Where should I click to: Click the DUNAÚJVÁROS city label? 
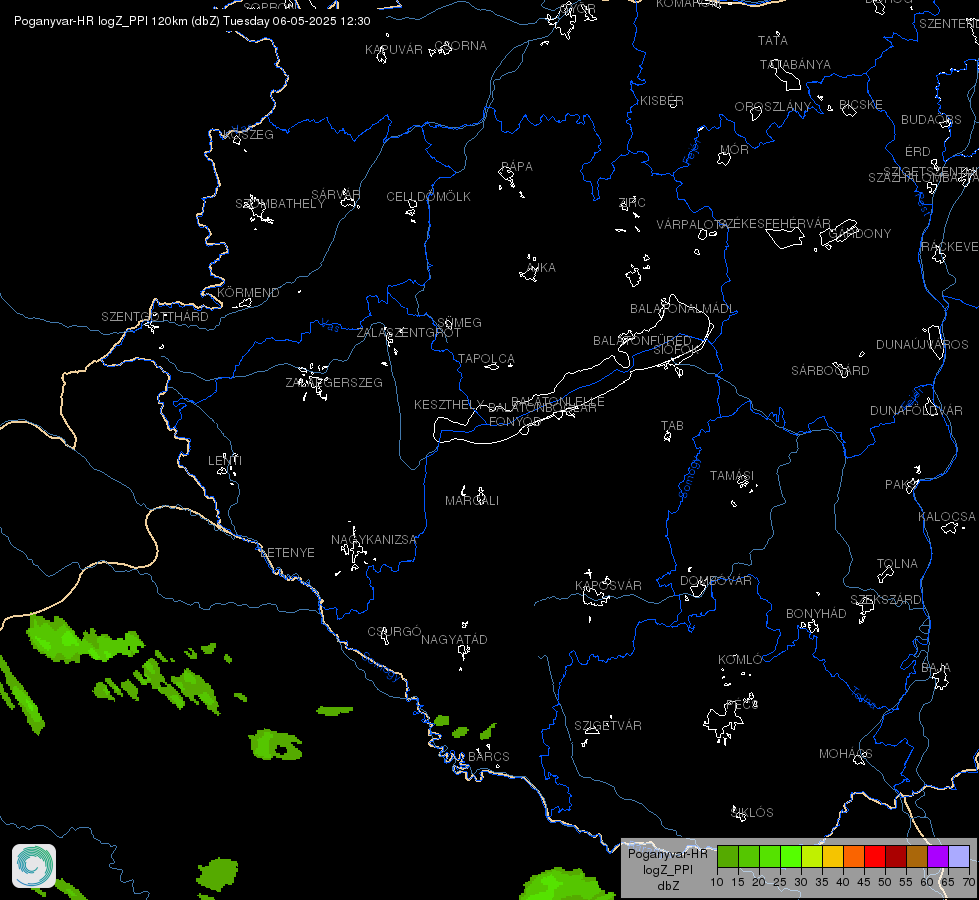[922, 344]
